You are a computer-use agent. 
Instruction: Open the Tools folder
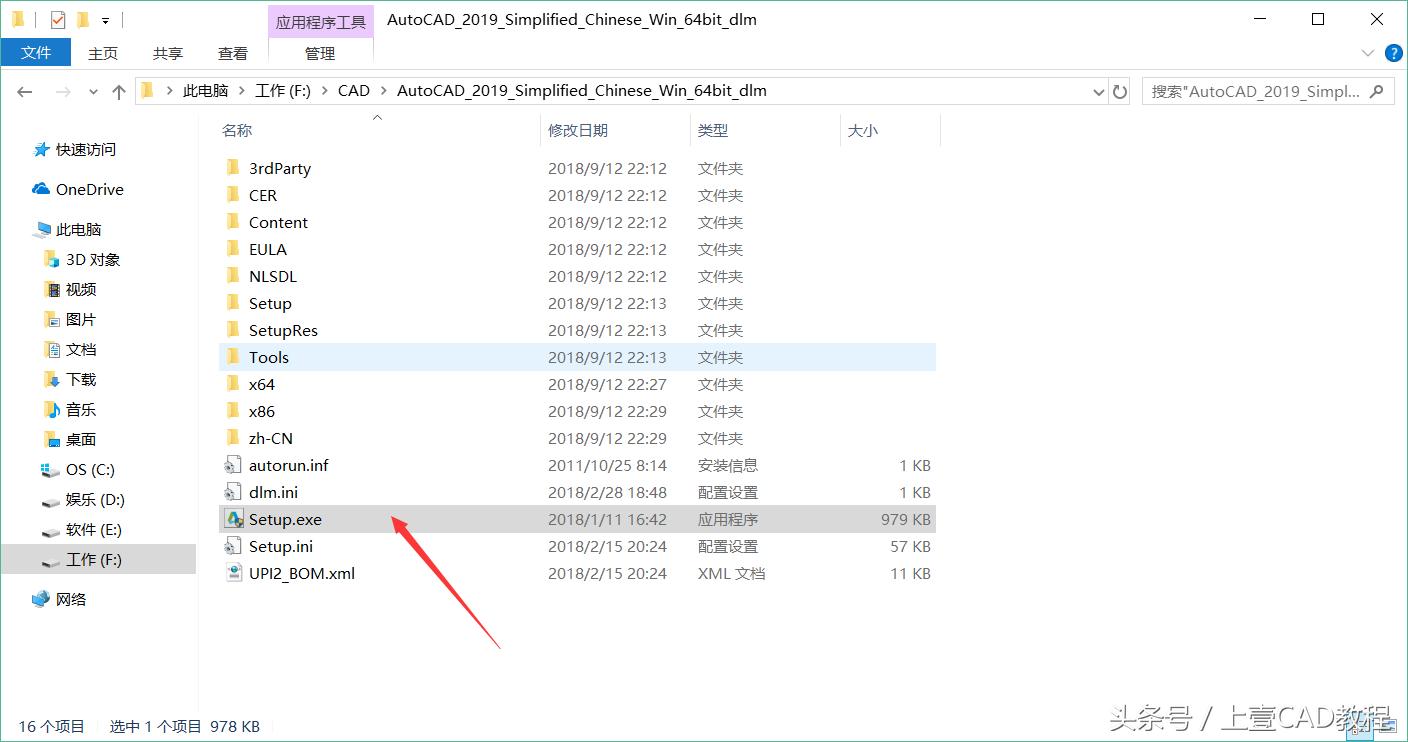click(x=269, y=357)
